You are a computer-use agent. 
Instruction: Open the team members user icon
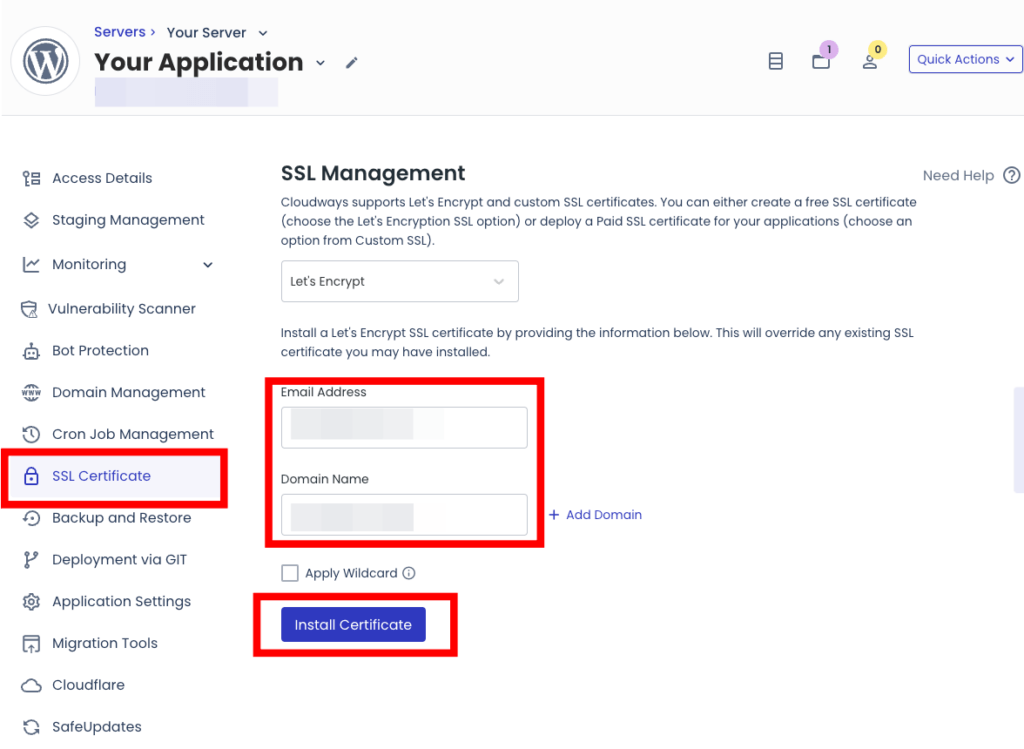[x=869, y=61]
